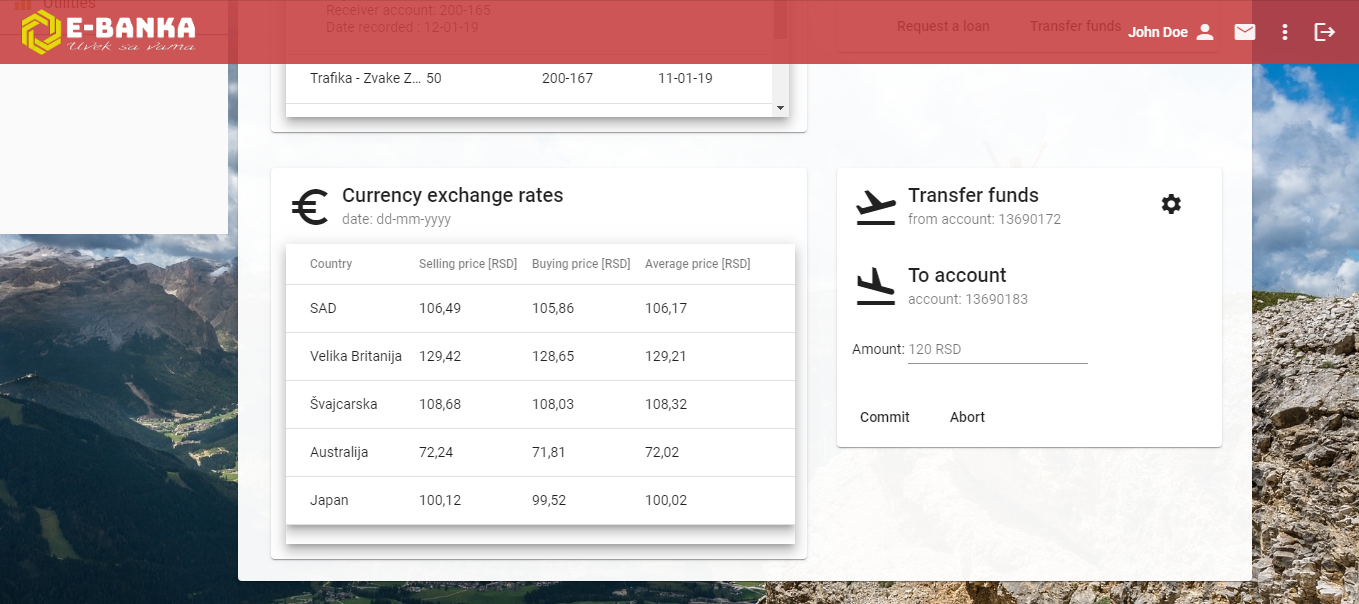Click Request a loan button
The width and height of the screenshot is (1359, 604).
tap(943, 26)
